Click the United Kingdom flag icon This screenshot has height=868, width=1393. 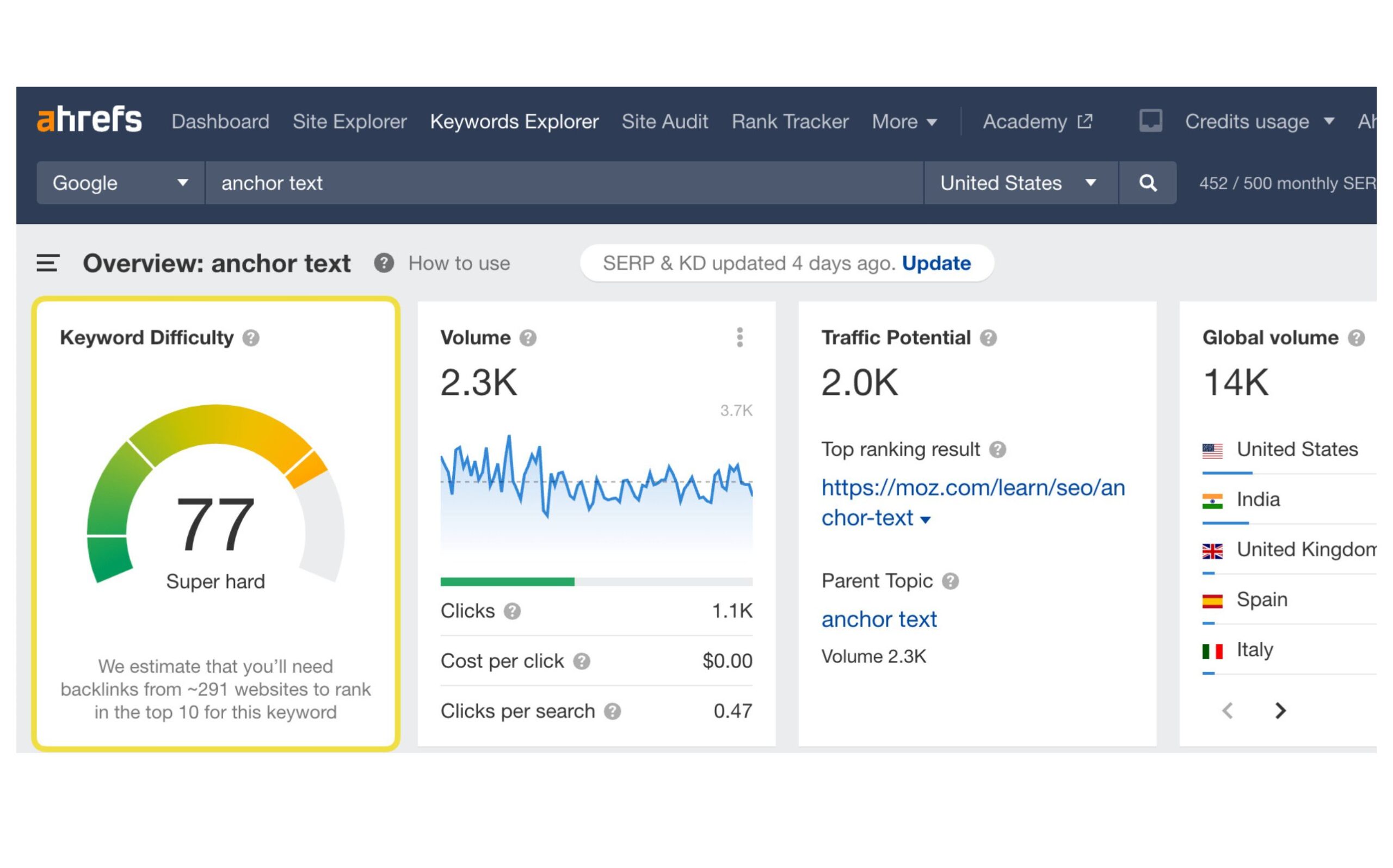click(x=1212, y=550)
